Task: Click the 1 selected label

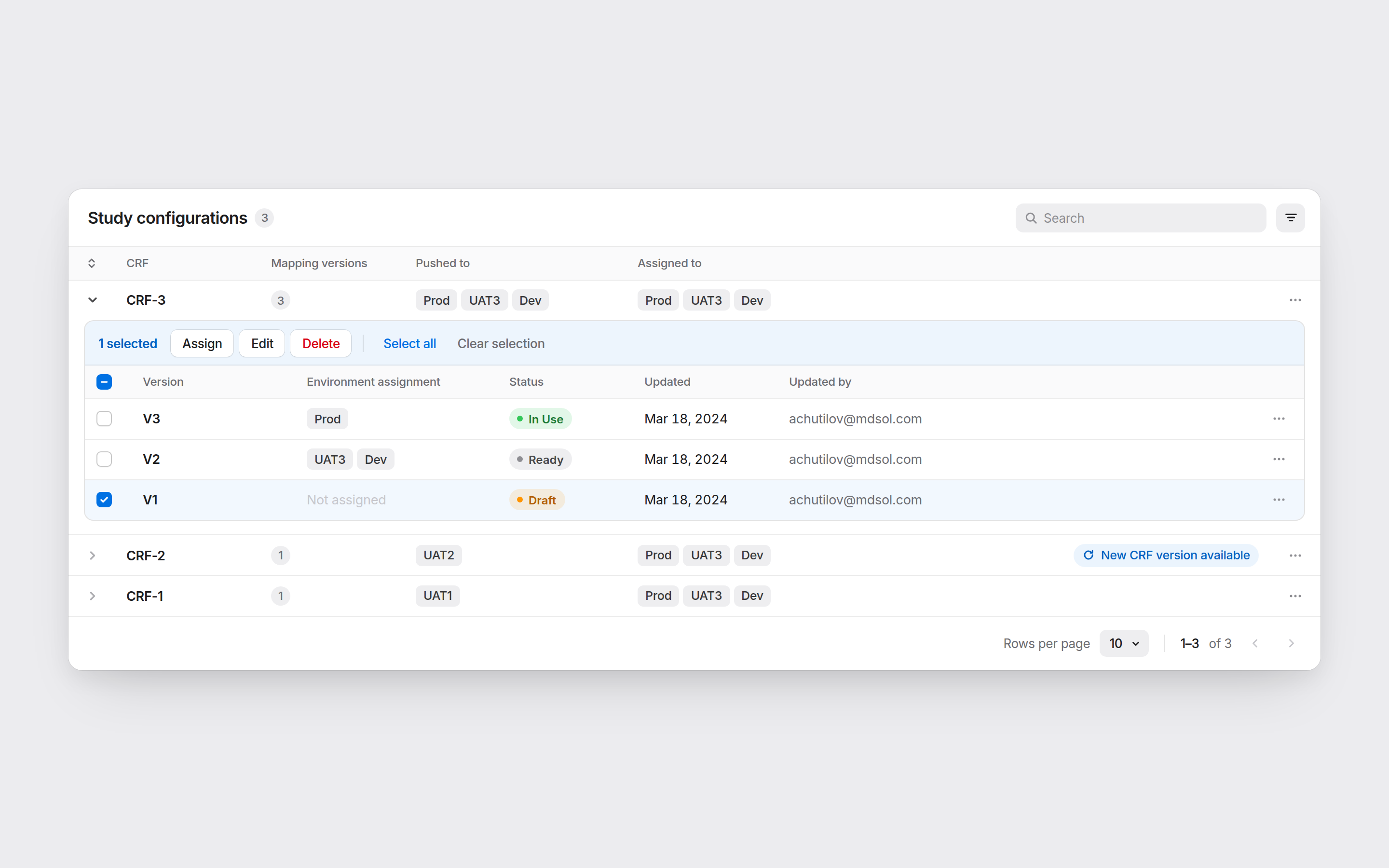Action: (x=127, y=344)
